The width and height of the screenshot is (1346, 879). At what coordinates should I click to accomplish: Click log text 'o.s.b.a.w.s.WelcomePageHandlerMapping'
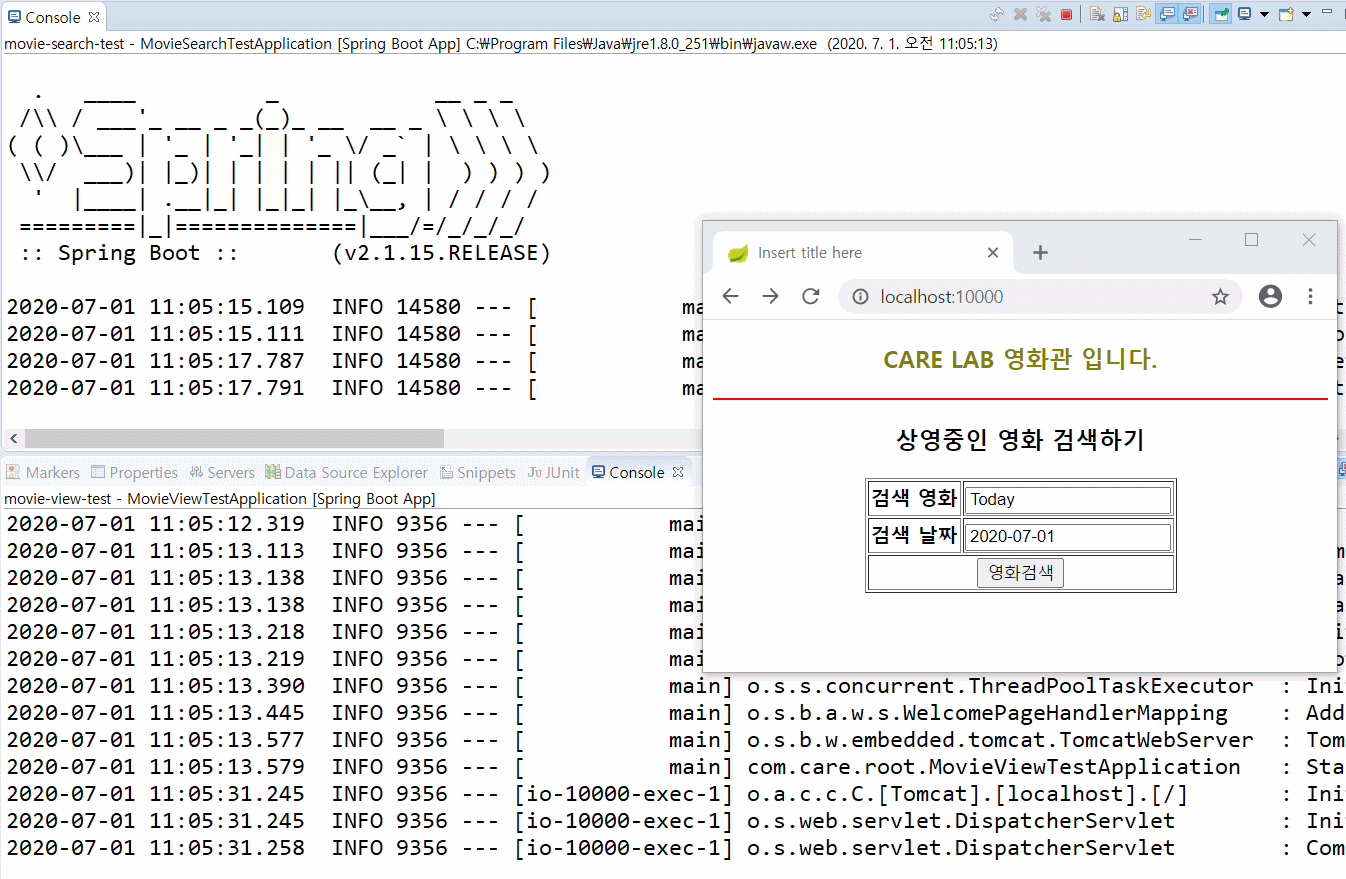(x=987, y=713)
